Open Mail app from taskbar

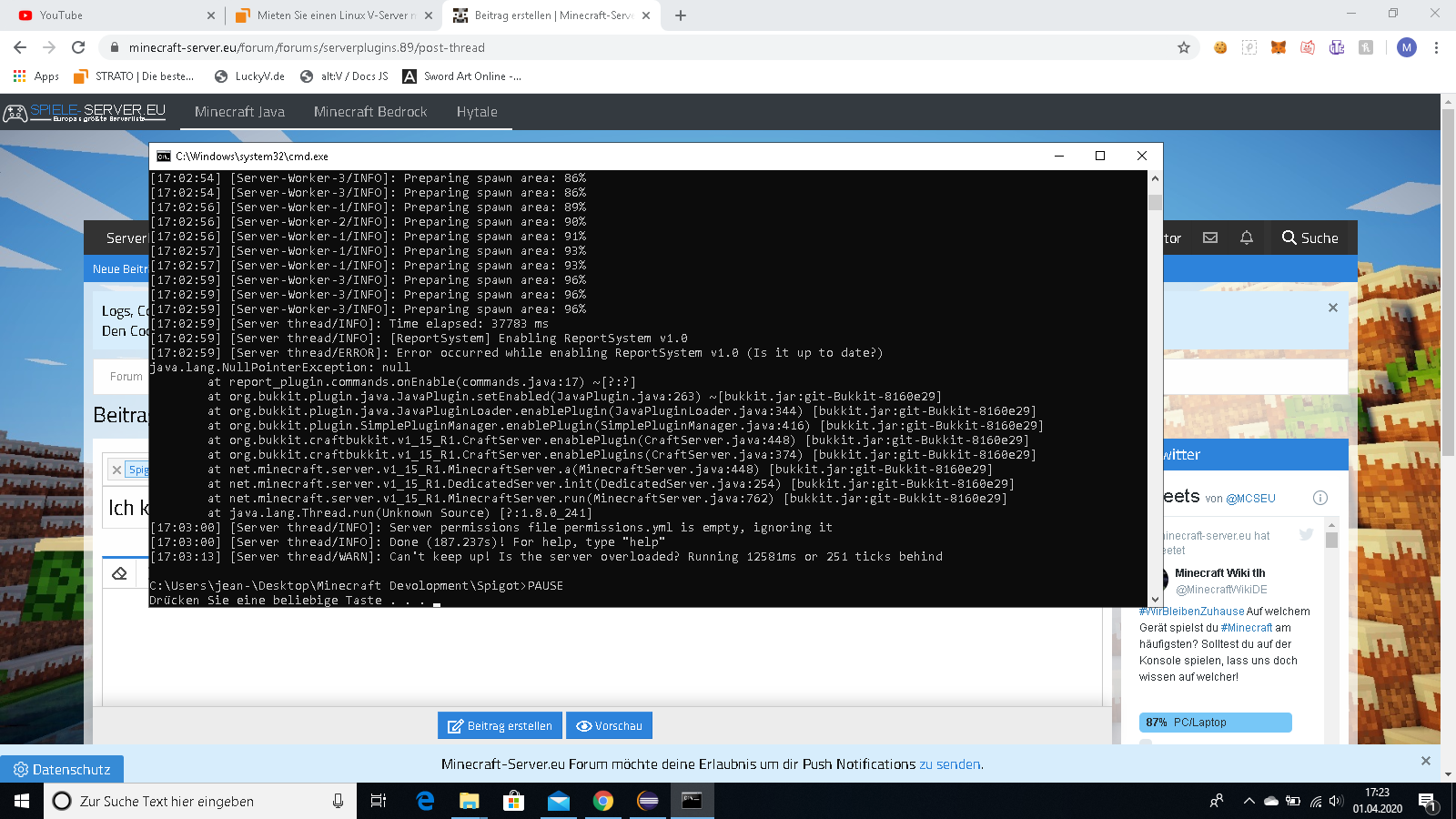pos(559,801)
